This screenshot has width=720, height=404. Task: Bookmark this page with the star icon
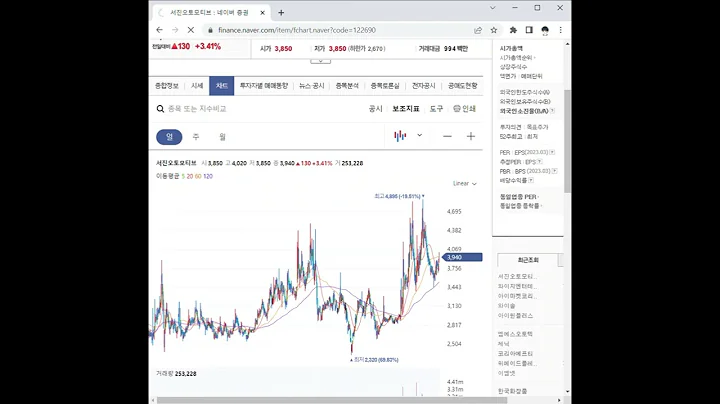tap(494, 30)
